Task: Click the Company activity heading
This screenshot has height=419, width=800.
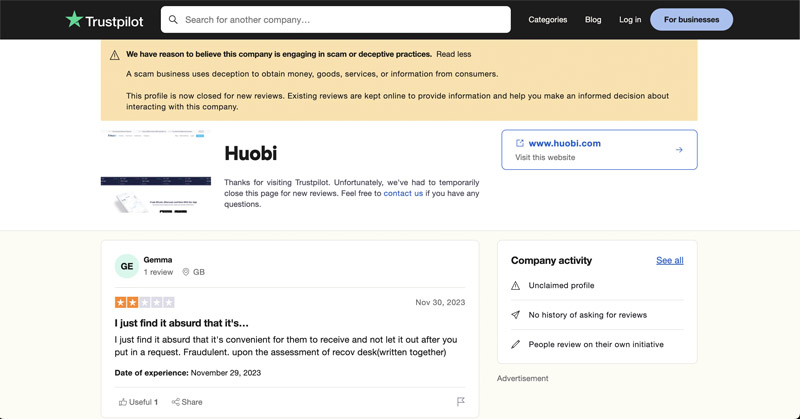Action: click(x=552, y=260)
